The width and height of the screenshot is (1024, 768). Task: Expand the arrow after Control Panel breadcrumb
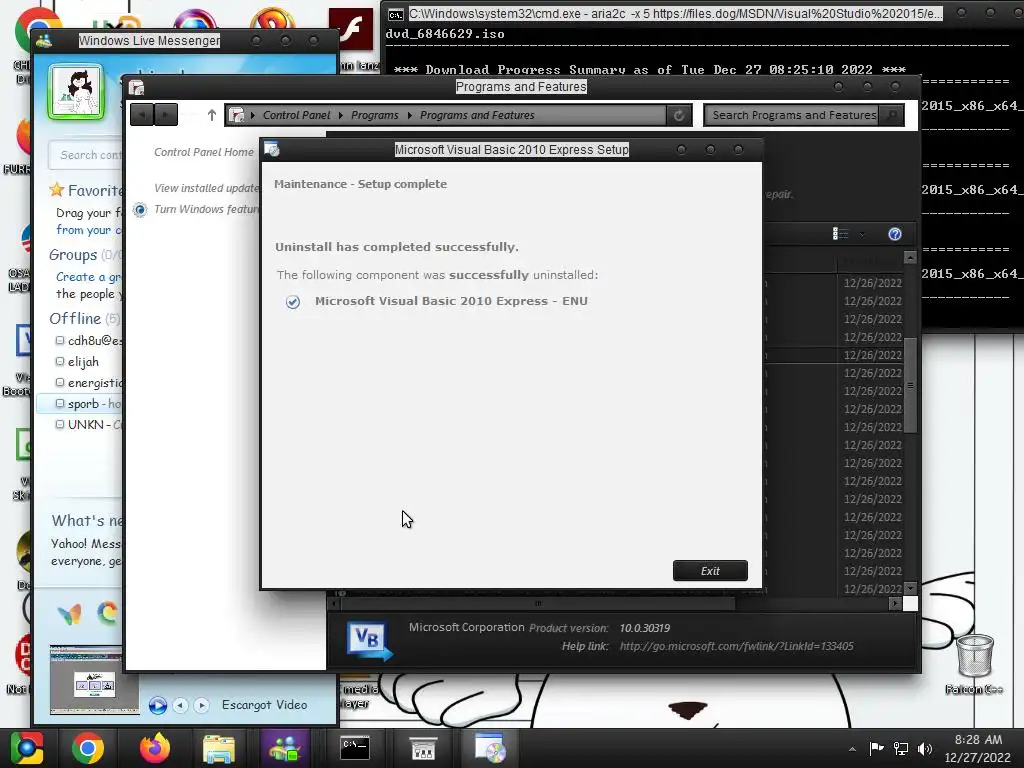340,115
